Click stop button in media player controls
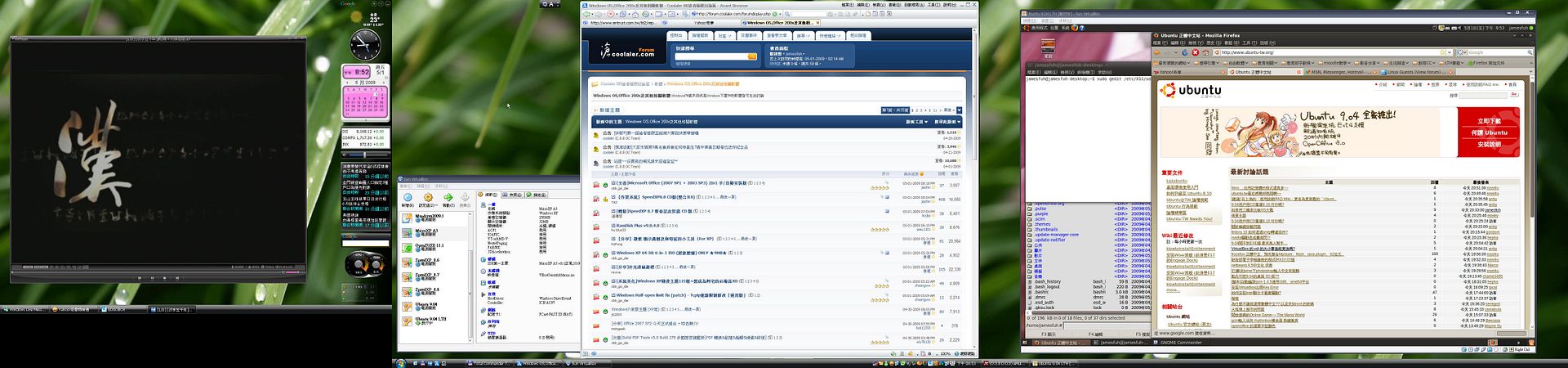Viewport: 1568px width, 368px height. click(164, 278)
